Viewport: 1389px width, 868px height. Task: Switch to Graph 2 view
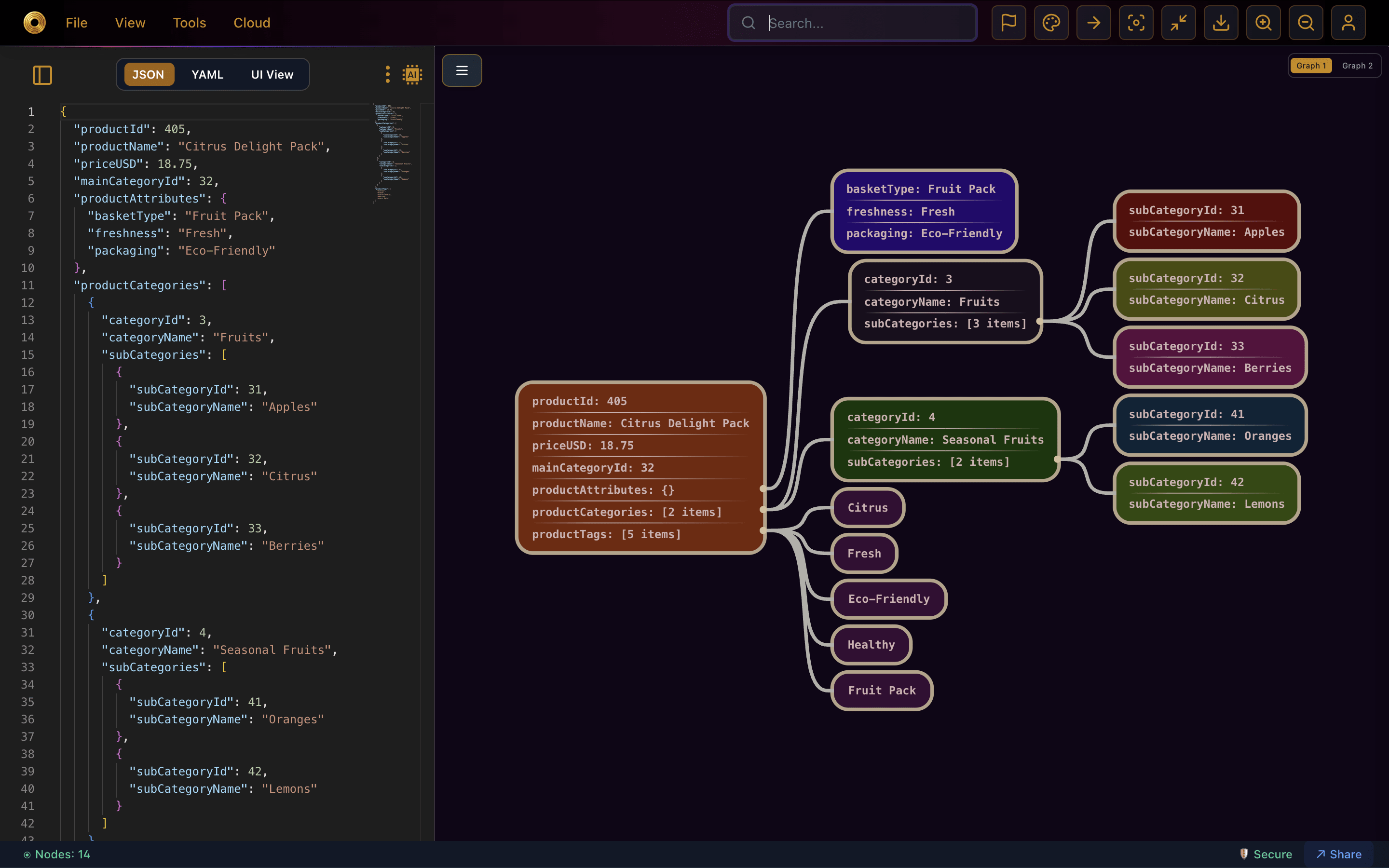pos(1357,66)
